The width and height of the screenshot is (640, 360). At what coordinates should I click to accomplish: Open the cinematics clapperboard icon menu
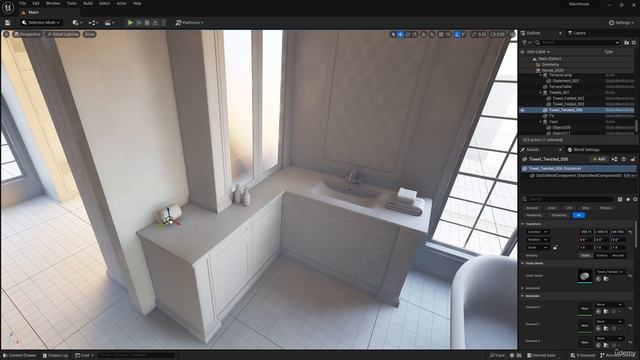[109, 23]
